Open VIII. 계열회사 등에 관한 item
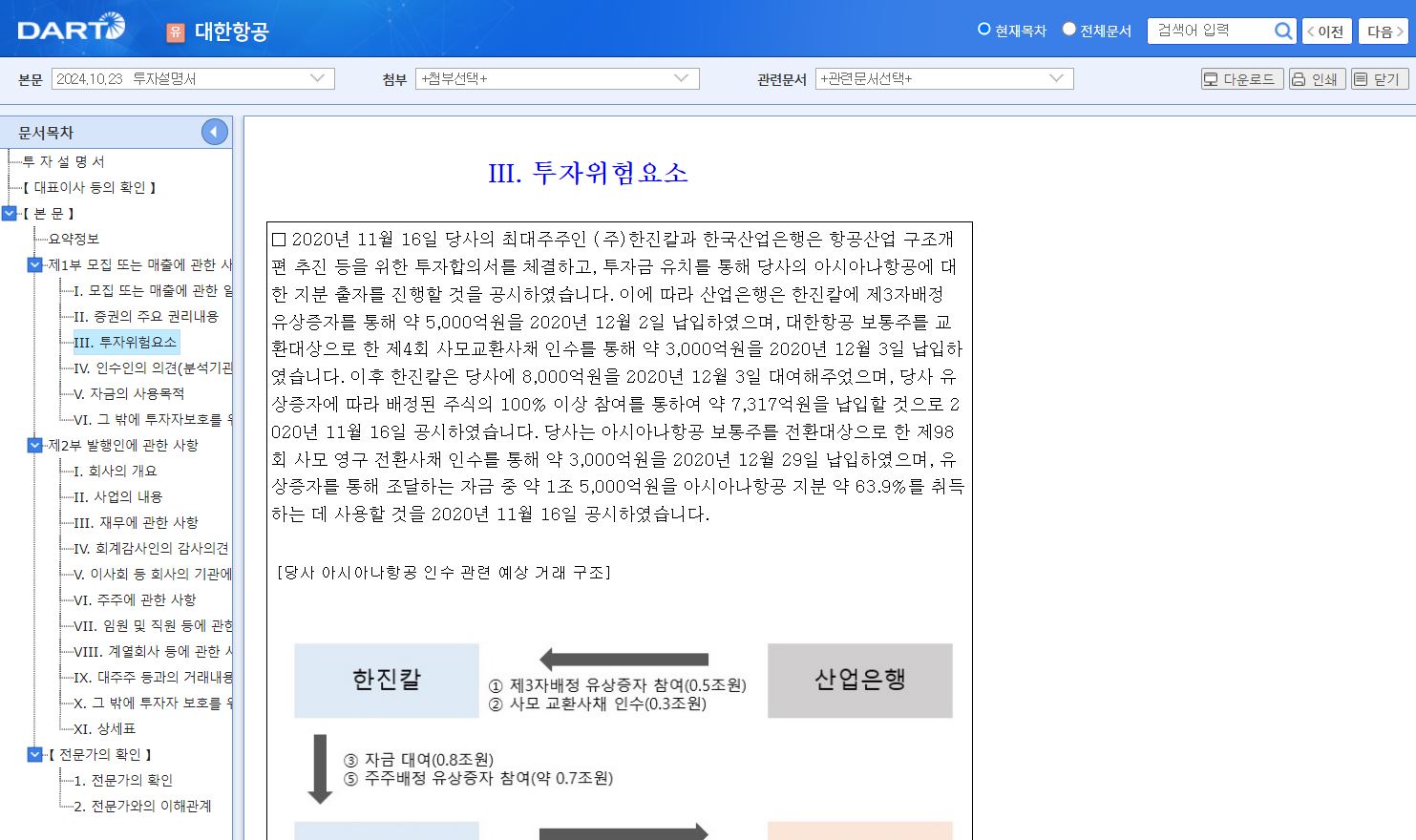This screenshot has width=1416, height=840. 152,651
